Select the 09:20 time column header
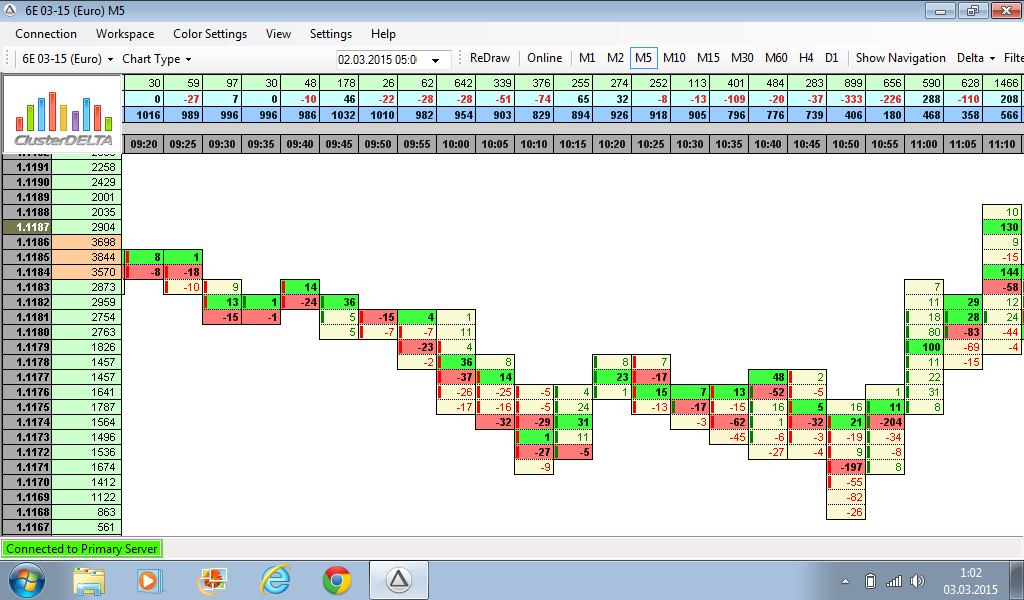Screen dimensions: 1024x600 click(144, 144)
